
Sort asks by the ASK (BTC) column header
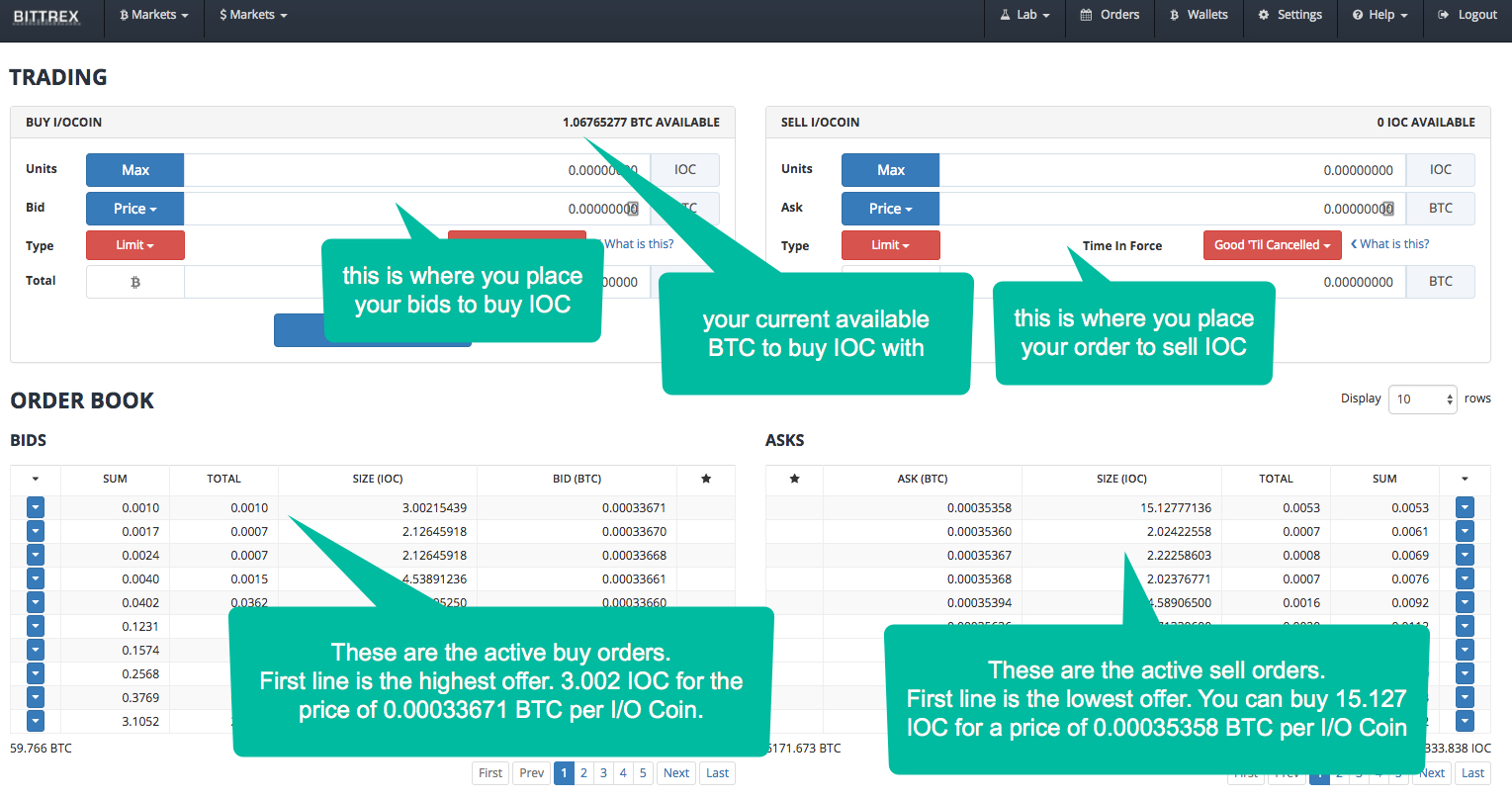[923, 479]
